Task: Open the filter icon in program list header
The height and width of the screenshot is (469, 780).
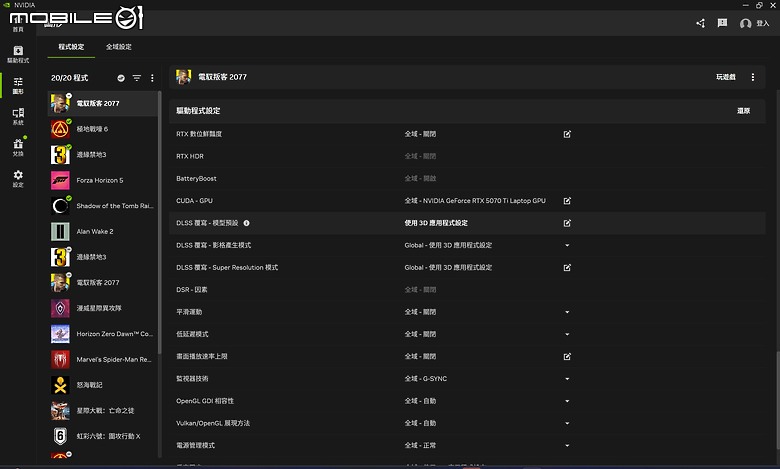Action: [x=137, y=78]
